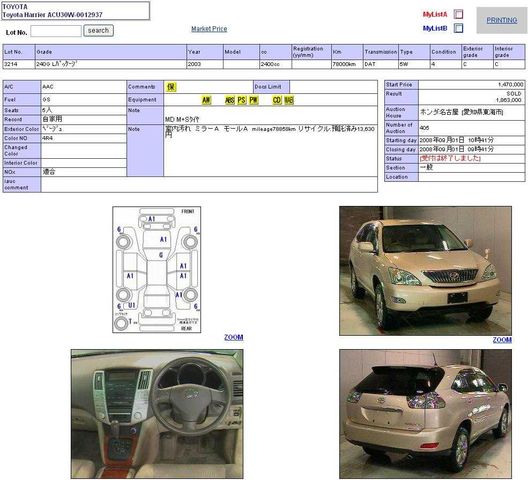Select engine size 2400cc cell

(275, 64)
